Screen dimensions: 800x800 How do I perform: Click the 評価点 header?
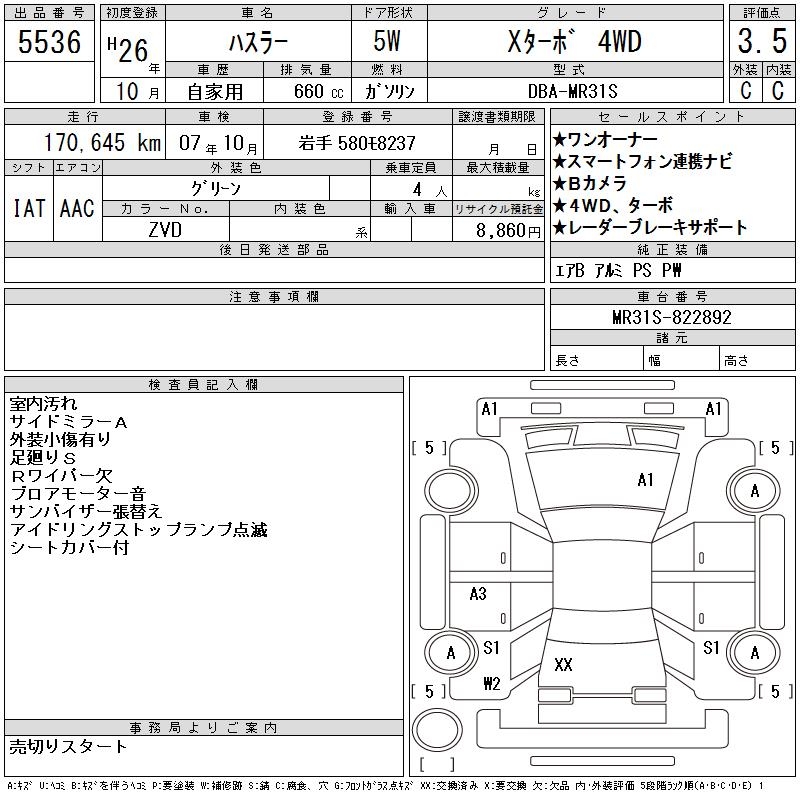[x=762, y=13]
